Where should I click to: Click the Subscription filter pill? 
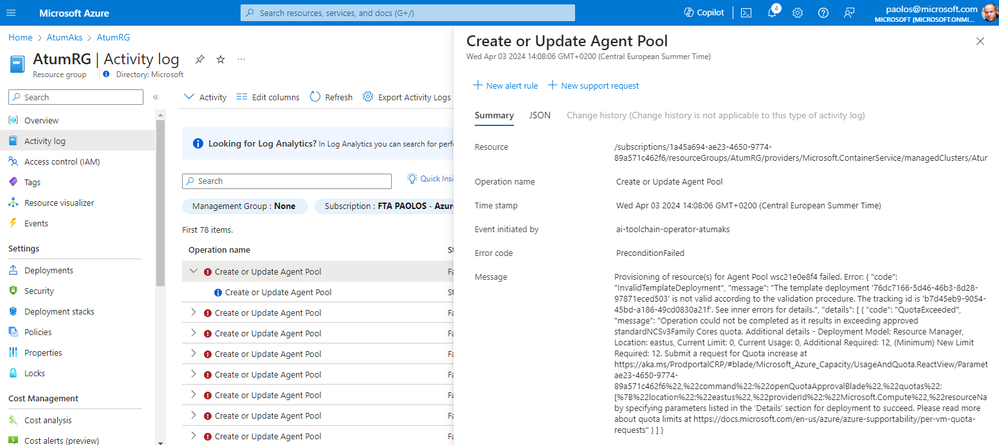[x=384, y=207]
